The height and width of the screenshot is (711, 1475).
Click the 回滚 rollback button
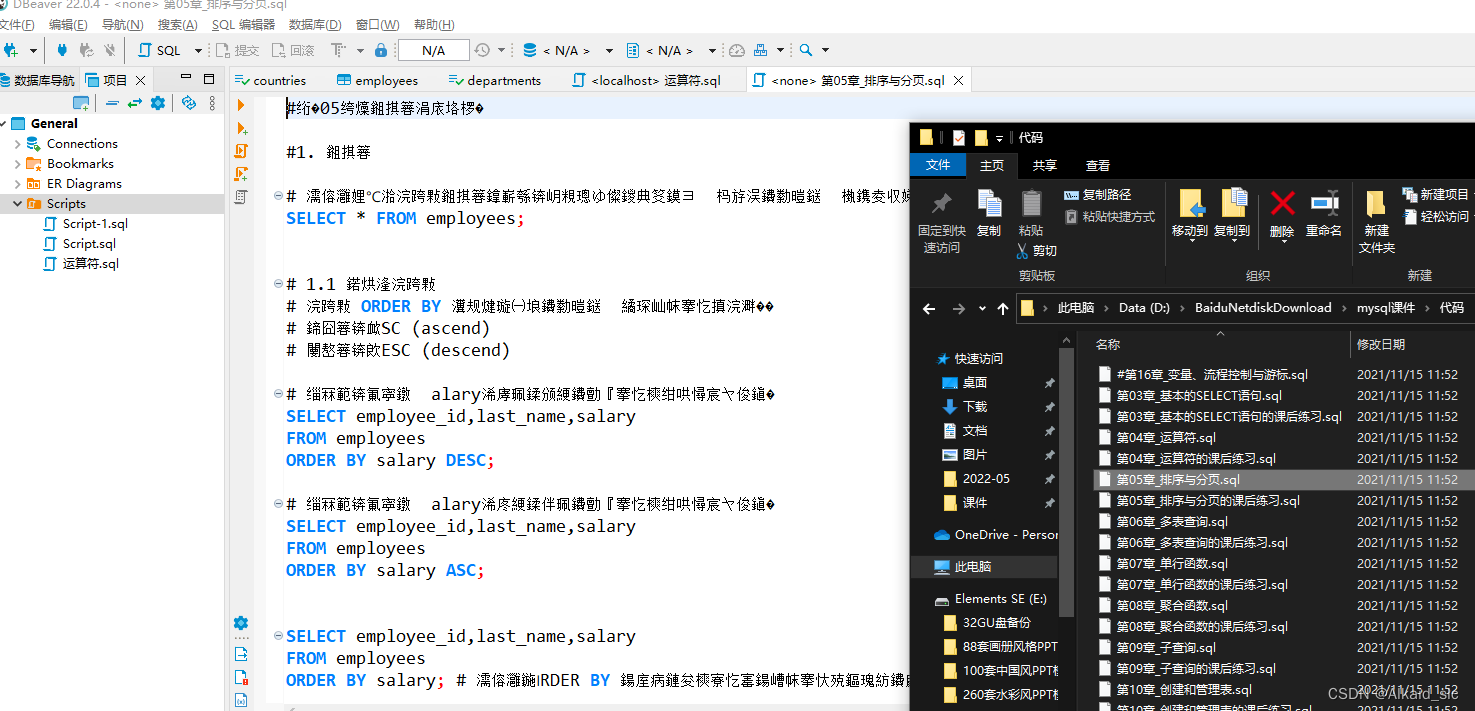293,50
